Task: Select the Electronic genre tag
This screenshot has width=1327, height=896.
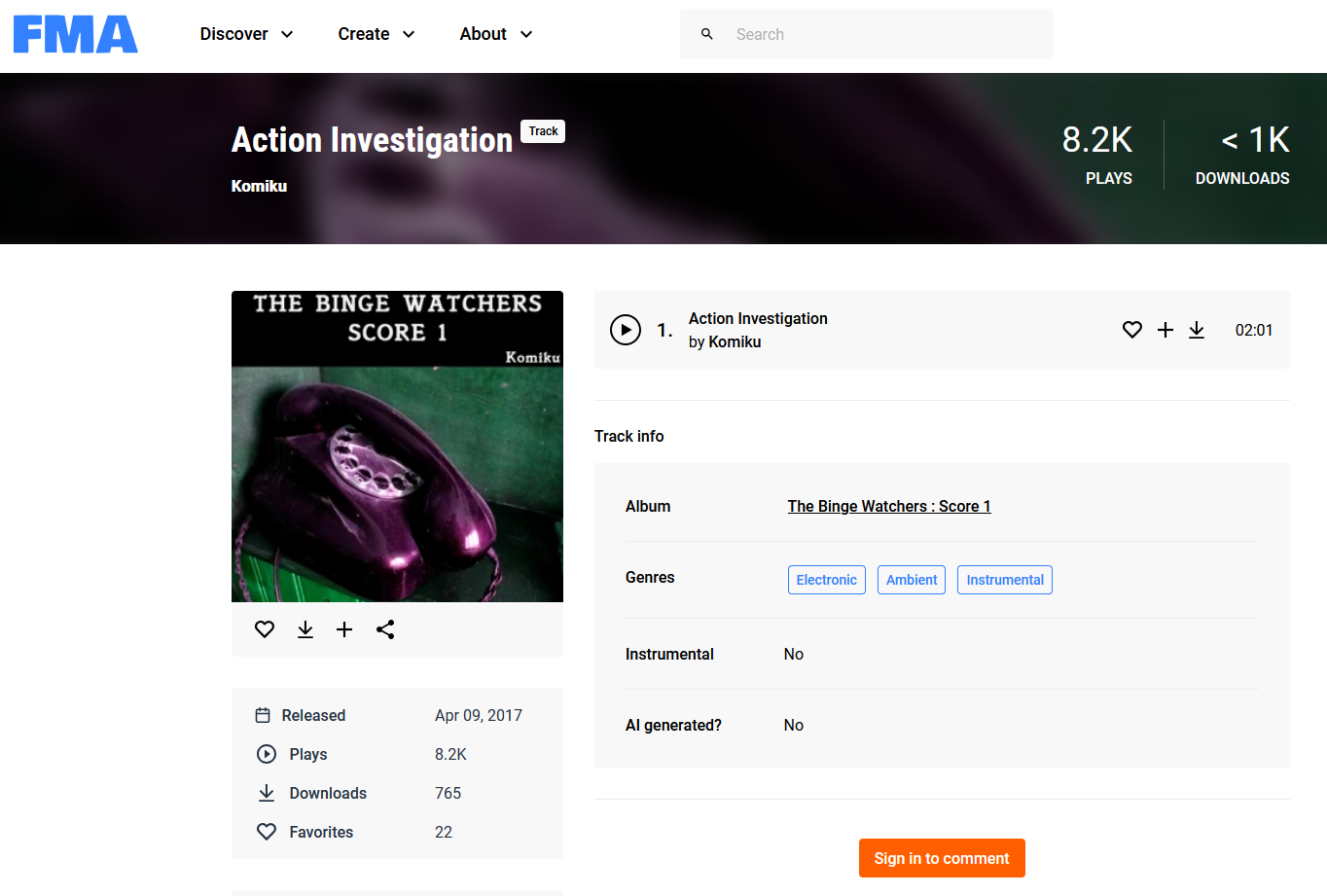Action: coord(826,580)
